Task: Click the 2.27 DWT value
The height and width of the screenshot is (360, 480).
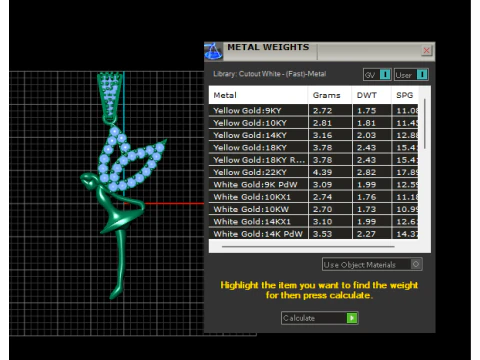Action: click(x=366, y=234)
